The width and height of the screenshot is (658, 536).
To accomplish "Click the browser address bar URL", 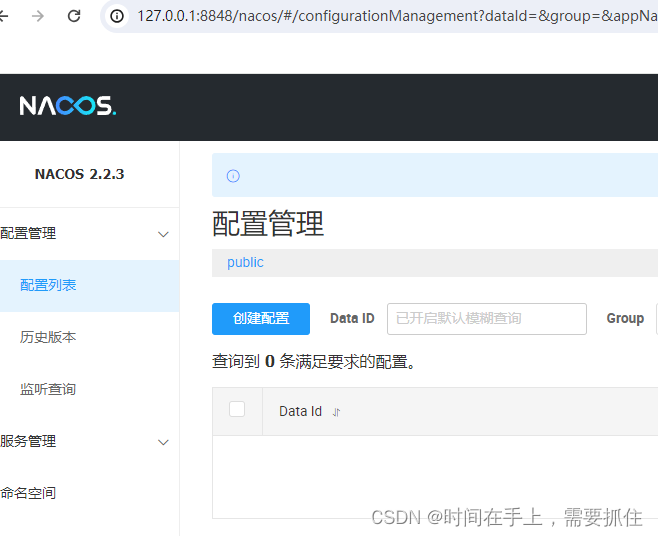I will (397, 16).
